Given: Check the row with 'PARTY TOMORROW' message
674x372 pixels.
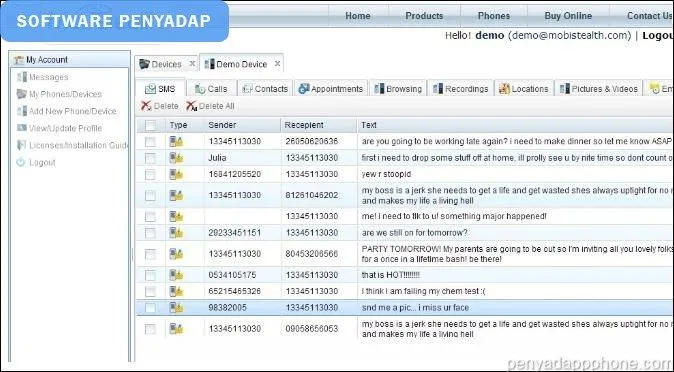Looking at the screenshot, I should pyautogui.click(x=150, y=254).
